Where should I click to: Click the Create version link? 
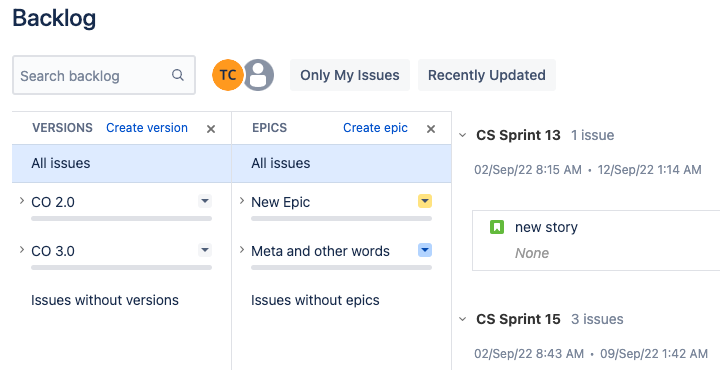pos(147,128)
